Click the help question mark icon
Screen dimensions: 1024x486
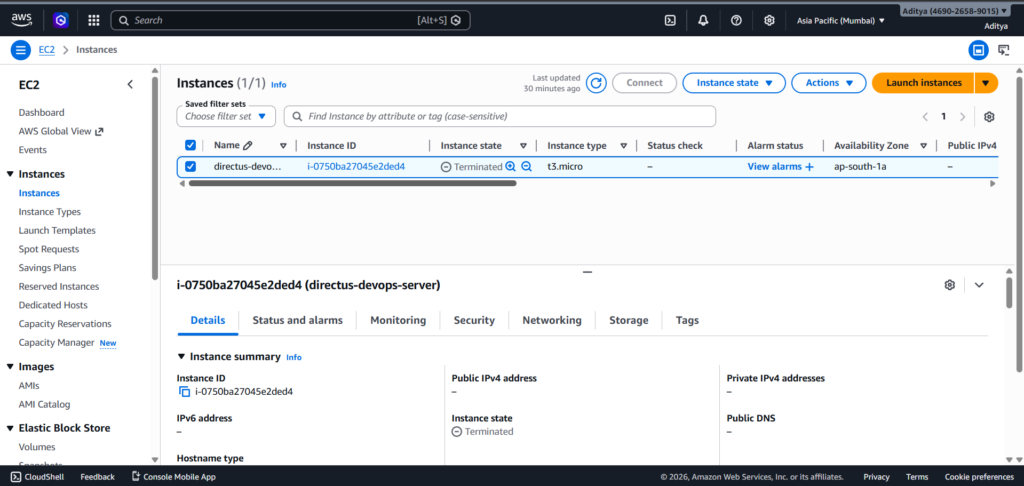[736, 20]
